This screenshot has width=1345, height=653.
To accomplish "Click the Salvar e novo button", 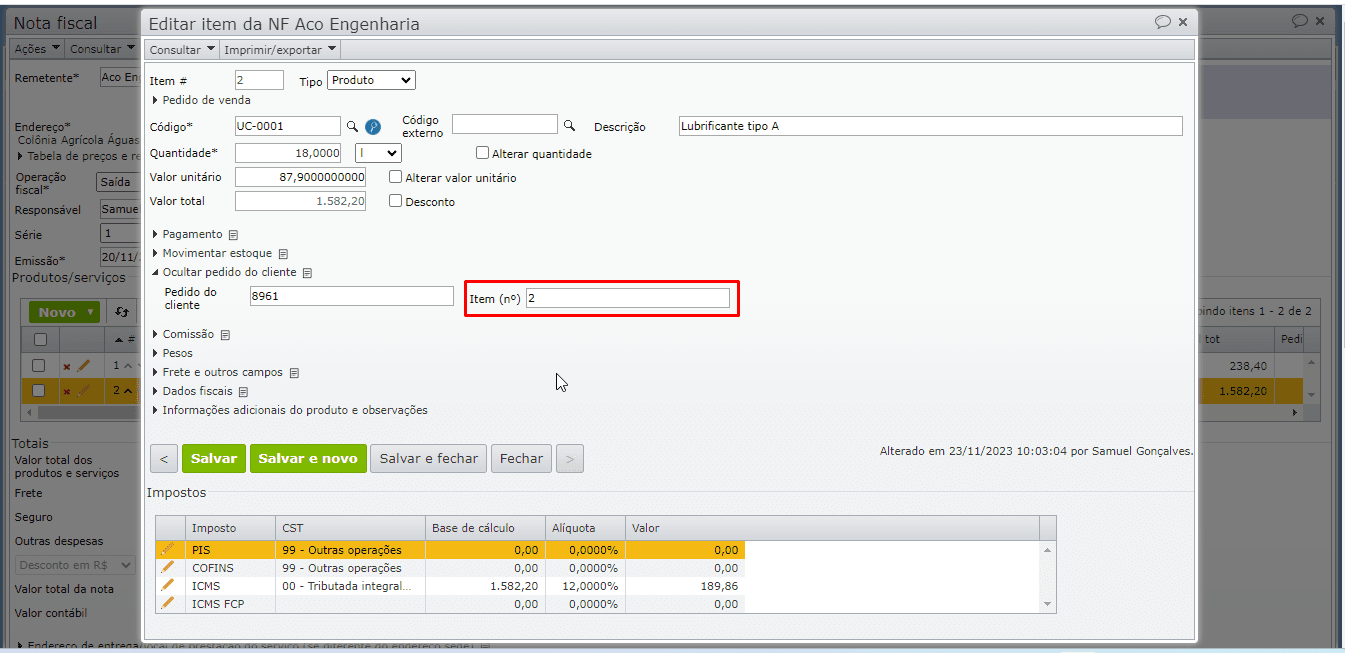I will click(307, 458).
